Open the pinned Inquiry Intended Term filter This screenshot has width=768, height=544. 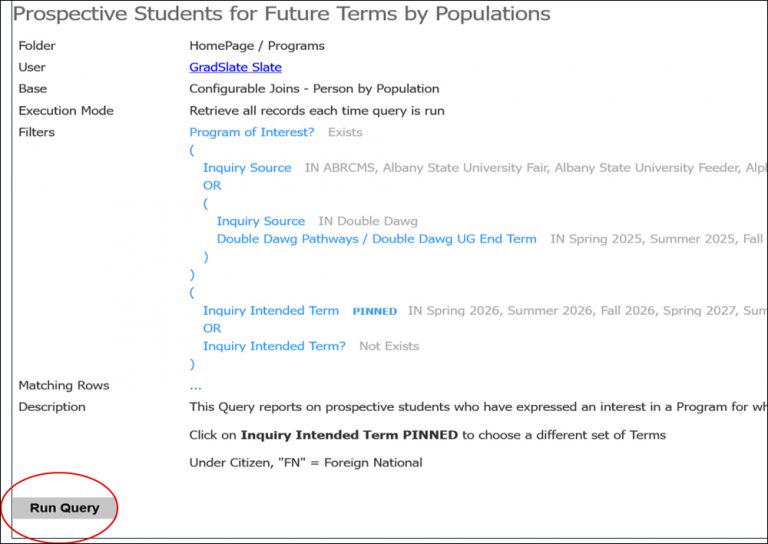pyautogui.click(x=271, y=311)
